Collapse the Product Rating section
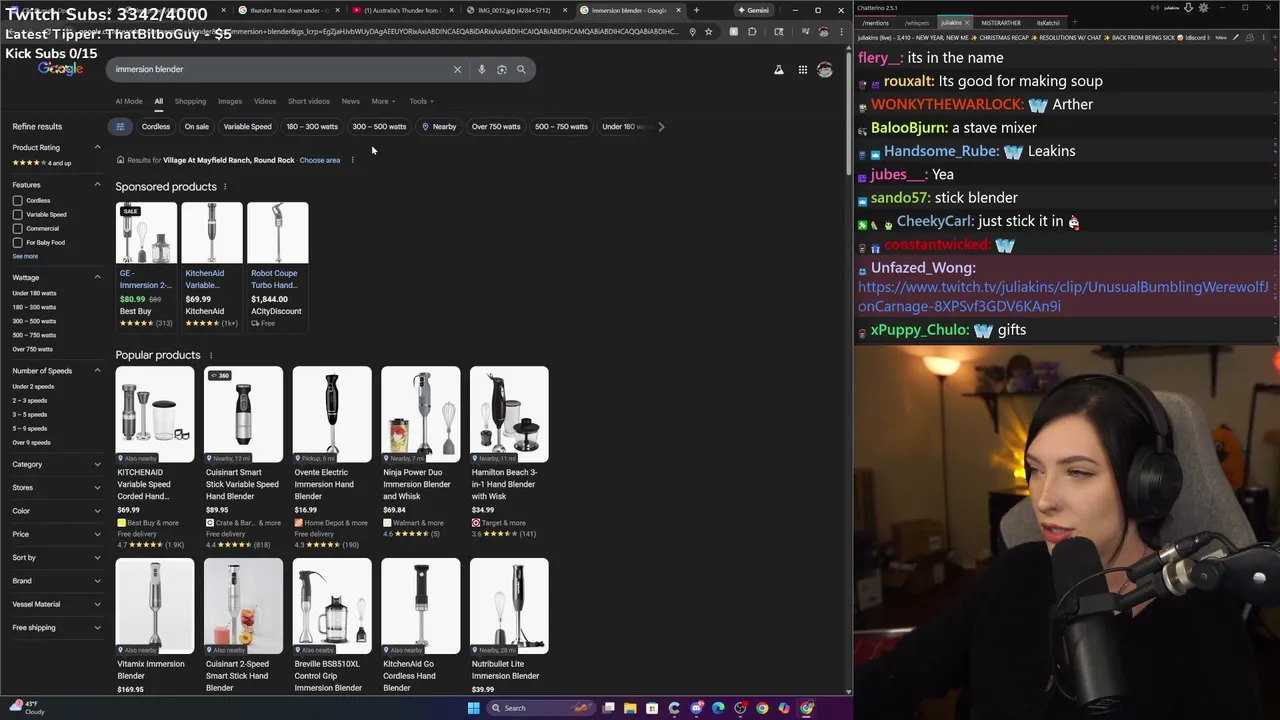The width and height of the screenshot is (1280, 720). (x=97, y=147)
